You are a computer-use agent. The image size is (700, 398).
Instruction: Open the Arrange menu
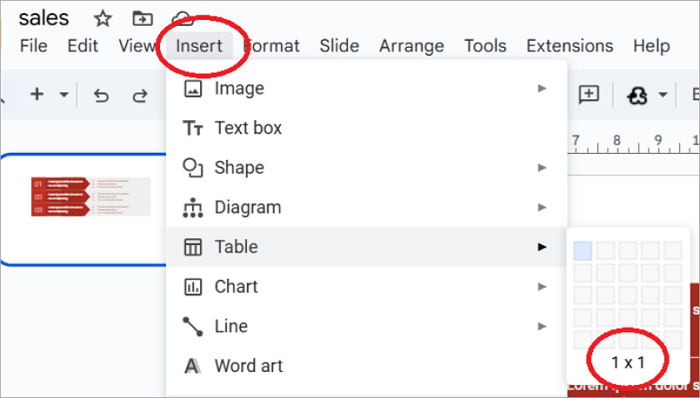[412, 46]
